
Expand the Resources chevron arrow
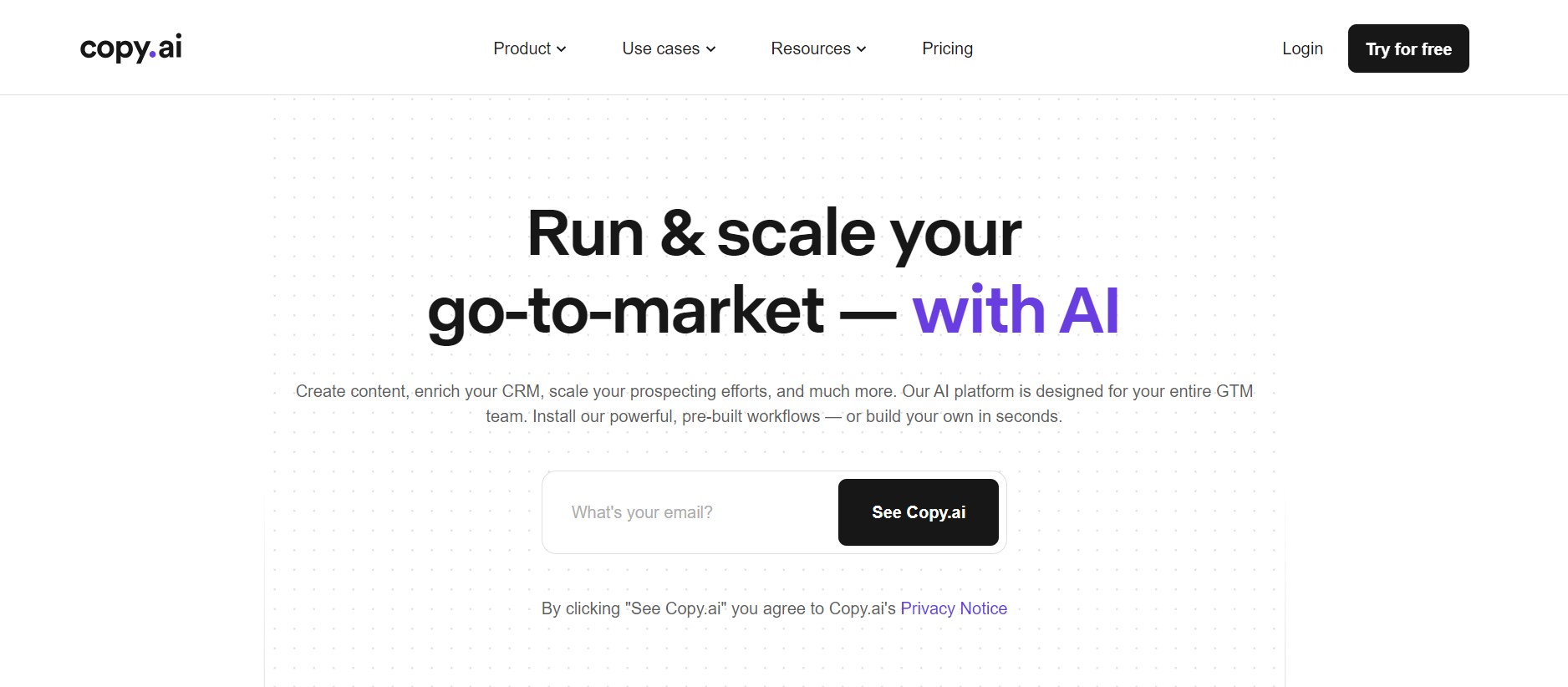coord(862,49)
